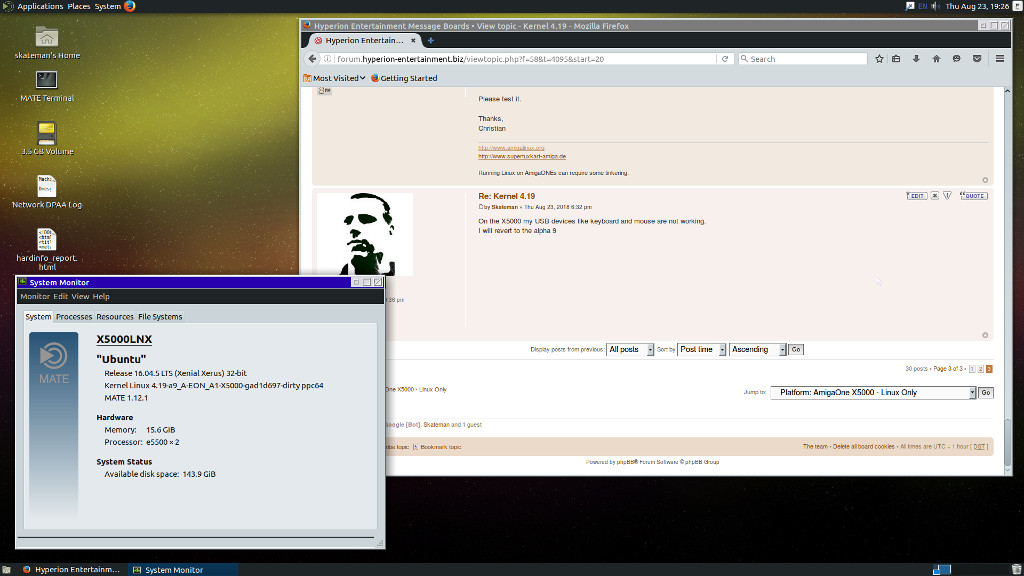This screenshot has width=1024, height=576.
Task: Click poster avatar image
Action: point(364,234)
